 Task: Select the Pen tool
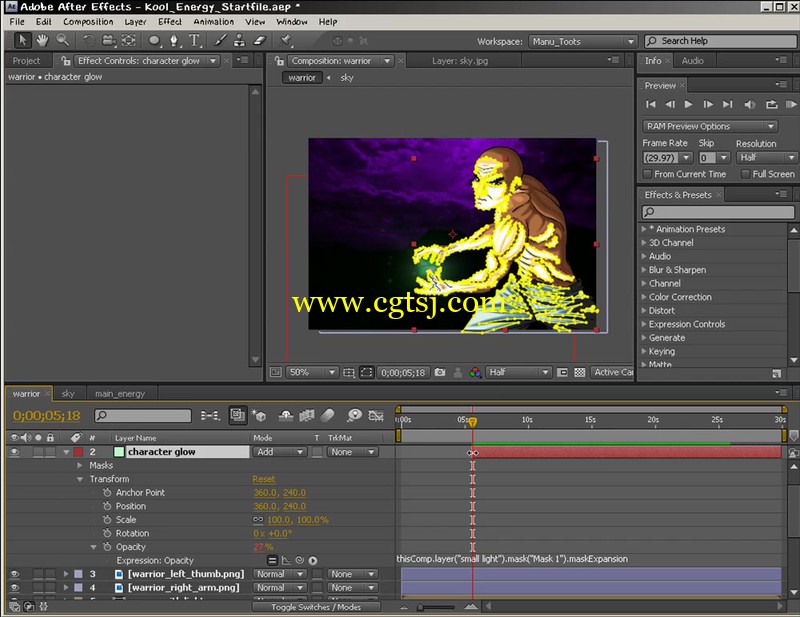pyautogui.click(x=174, y=41)
